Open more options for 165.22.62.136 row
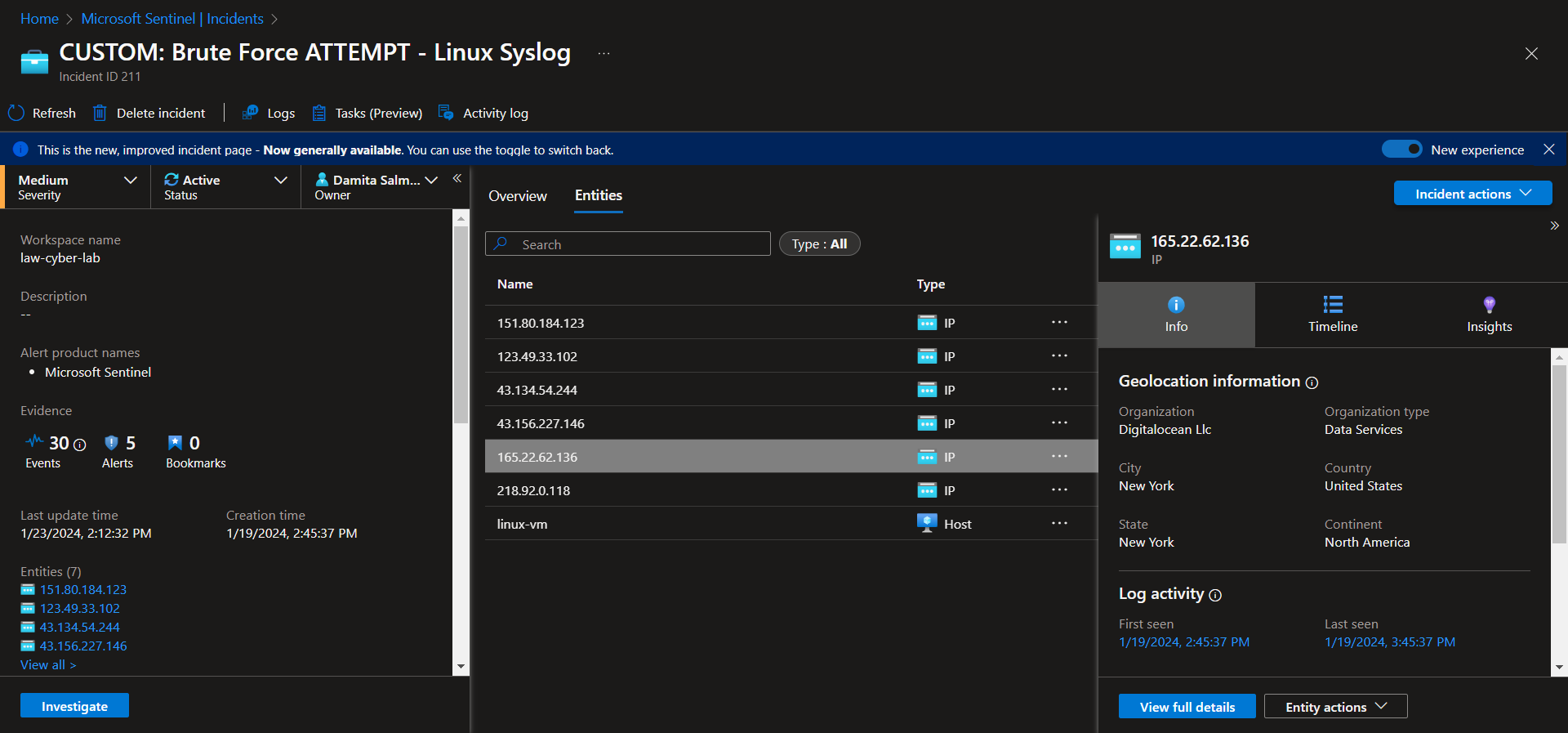The image size is (1568, 733). (1059, 456)
